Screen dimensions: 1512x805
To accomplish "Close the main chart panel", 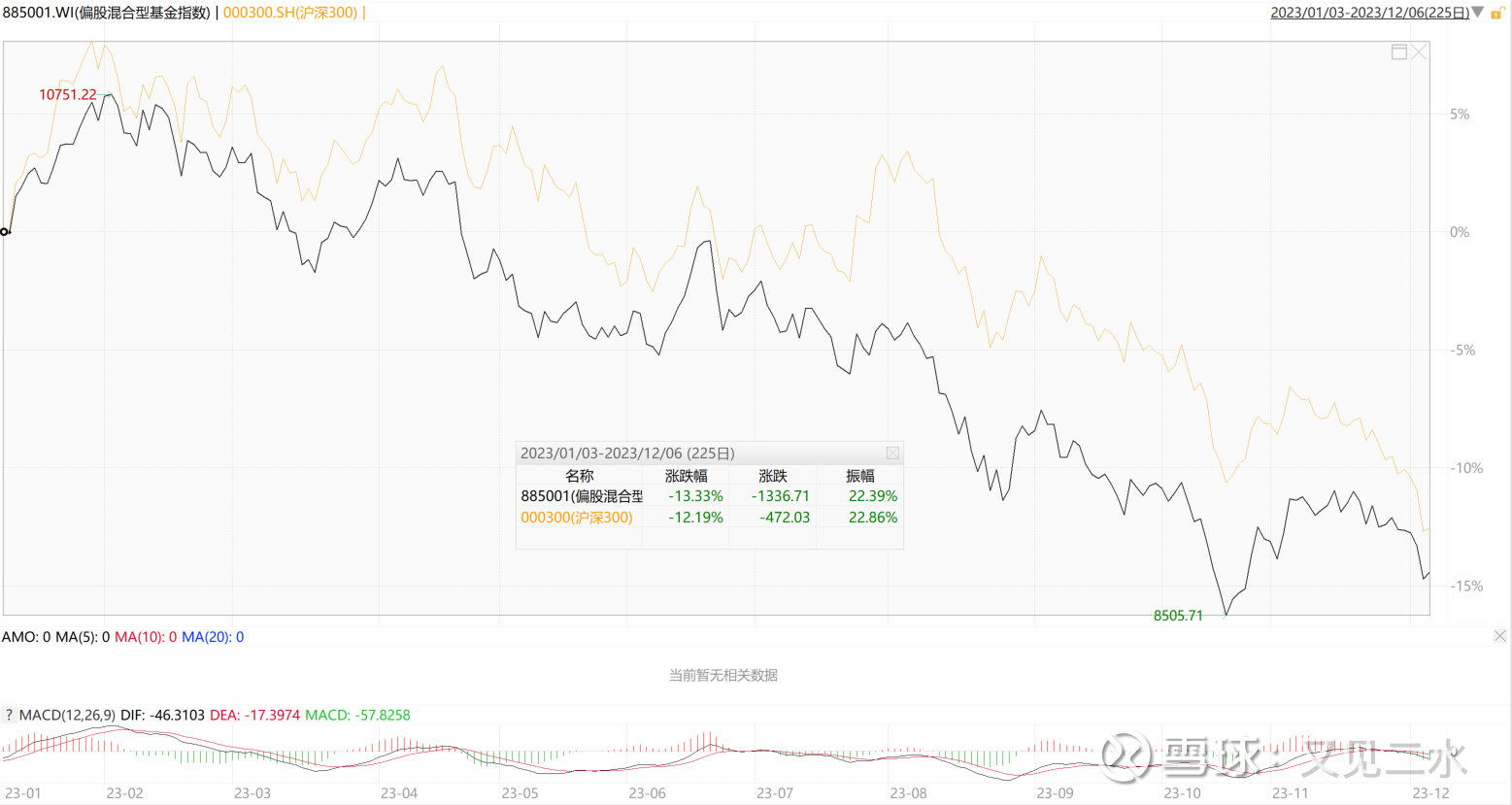I will (x=1419, y=52).
